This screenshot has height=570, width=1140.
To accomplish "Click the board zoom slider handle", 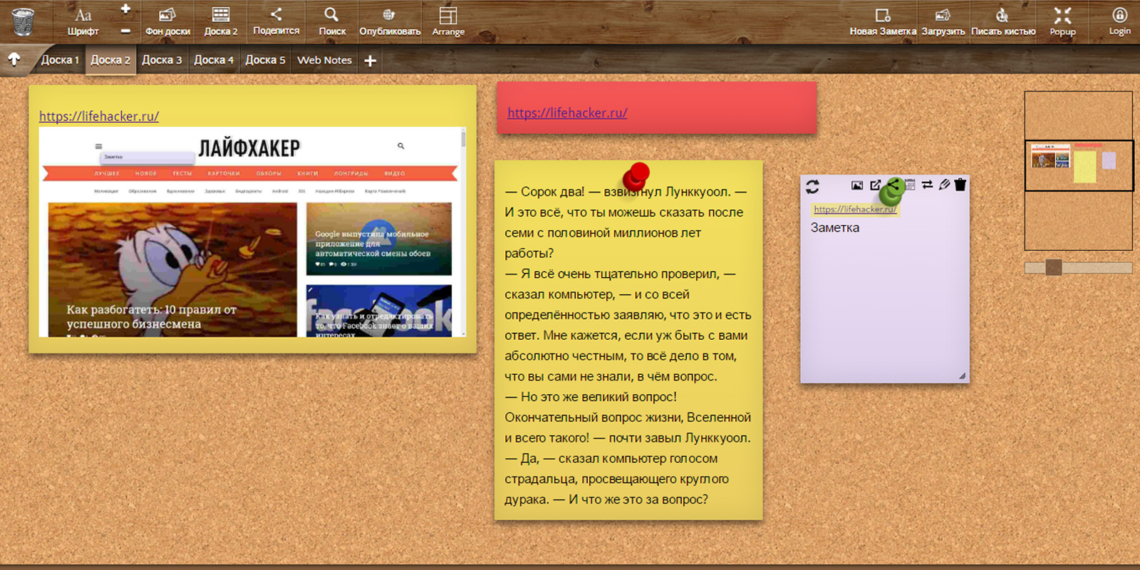I will 1053,267.
